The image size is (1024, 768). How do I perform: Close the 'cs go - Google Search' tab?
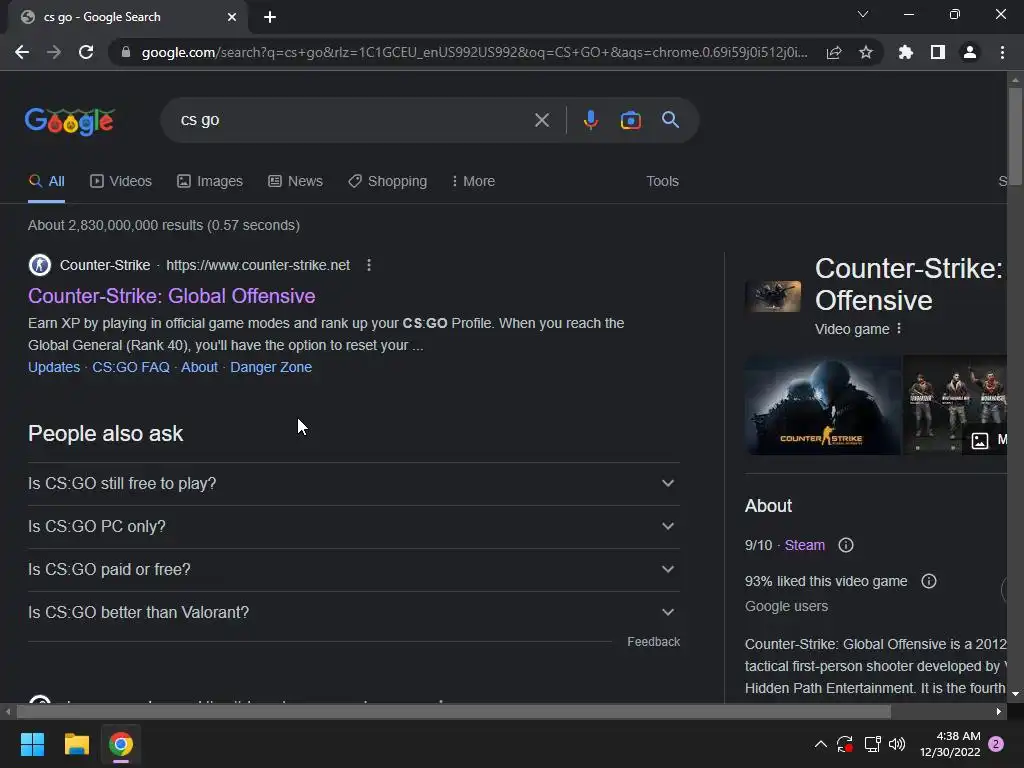coord(232,17)
